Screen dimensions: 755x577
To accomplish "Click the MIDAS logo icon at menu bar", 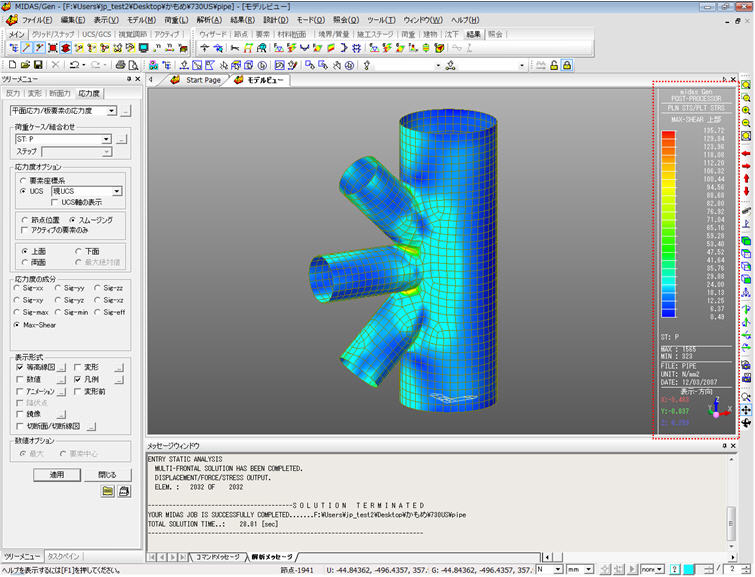I will click(12, 20).
